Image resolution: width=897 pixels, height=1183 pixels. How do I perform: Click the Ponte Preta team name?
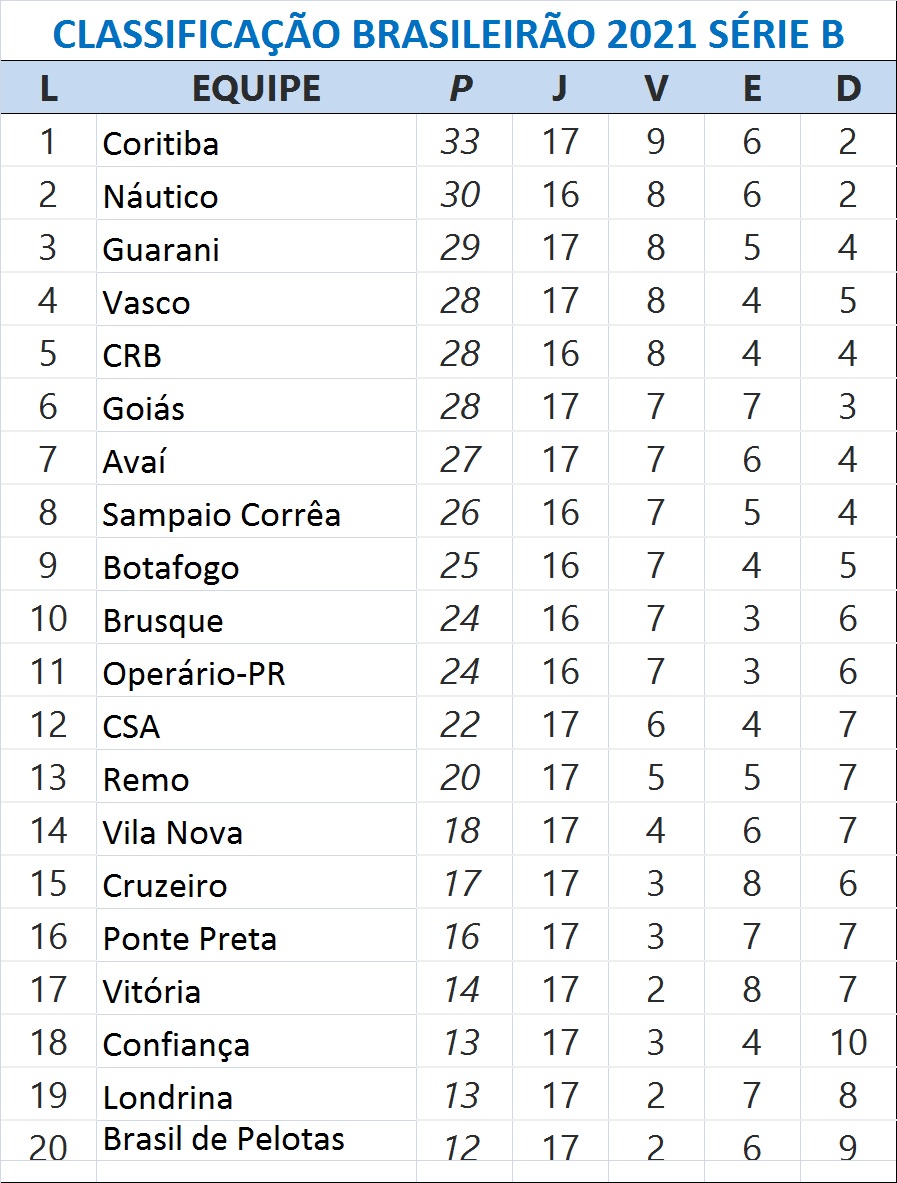tap(190, 938)
